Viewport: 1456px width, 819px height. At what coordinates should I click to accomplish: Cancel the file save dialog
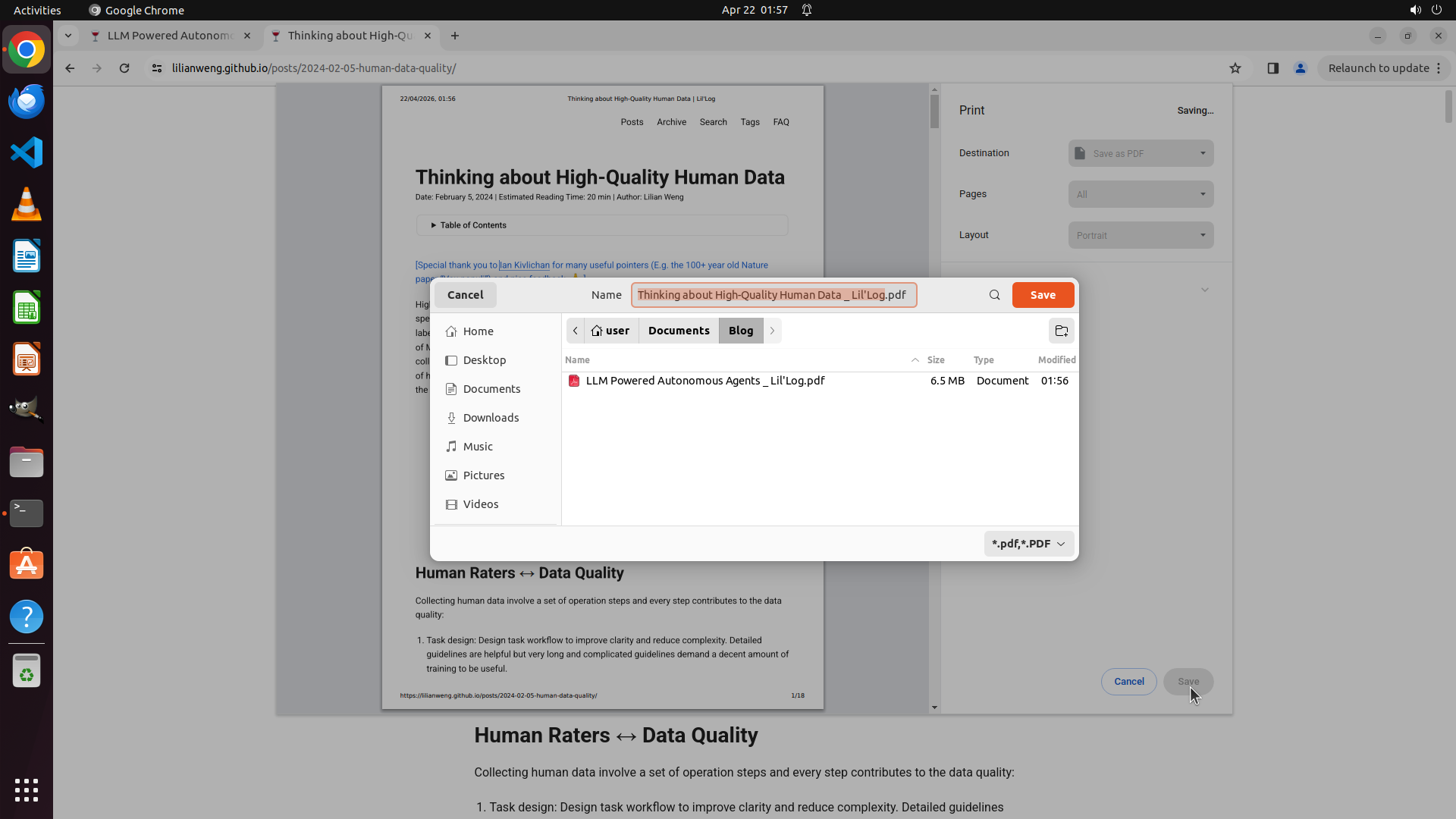465,295
